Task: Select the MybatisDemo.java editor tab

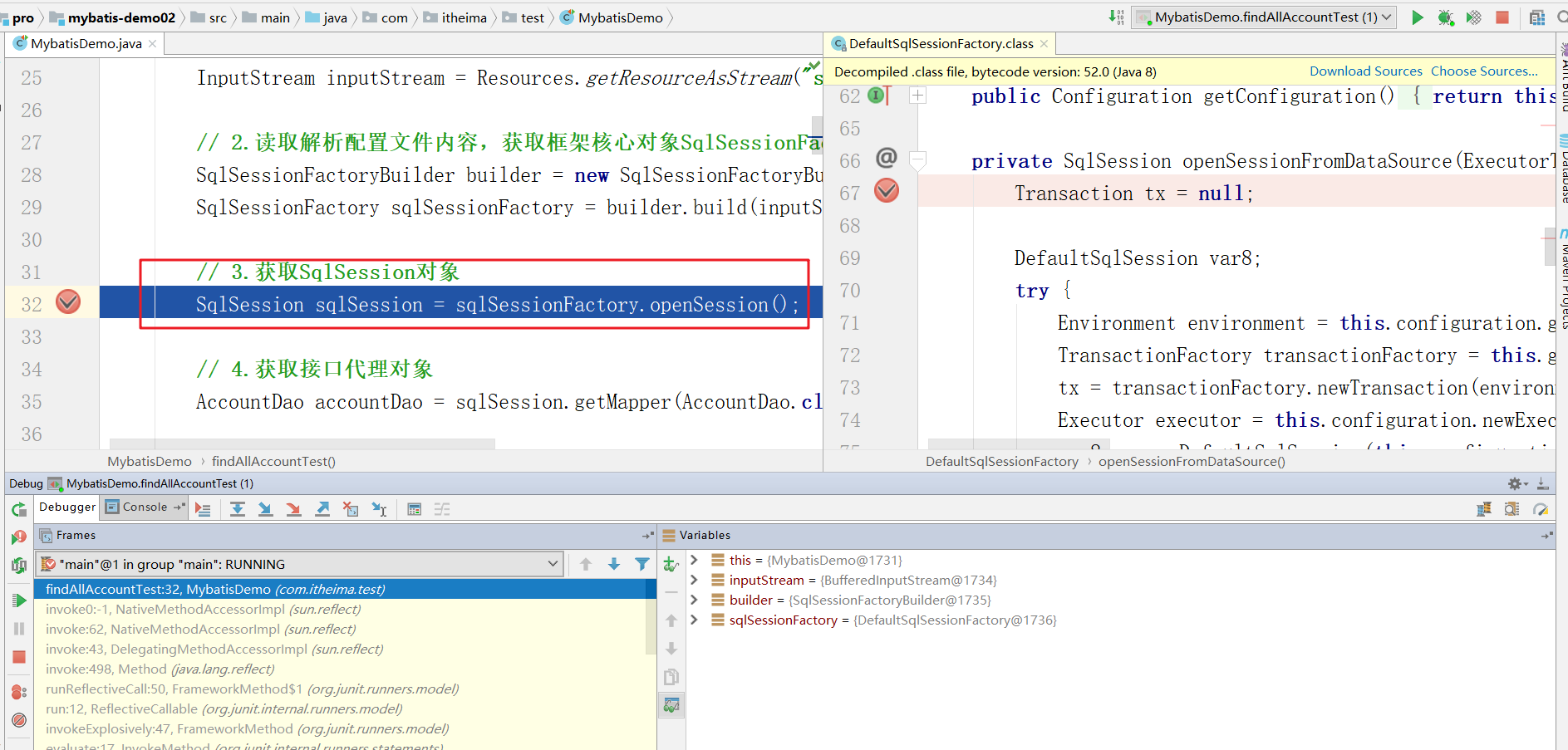Action: click(86, 44)
